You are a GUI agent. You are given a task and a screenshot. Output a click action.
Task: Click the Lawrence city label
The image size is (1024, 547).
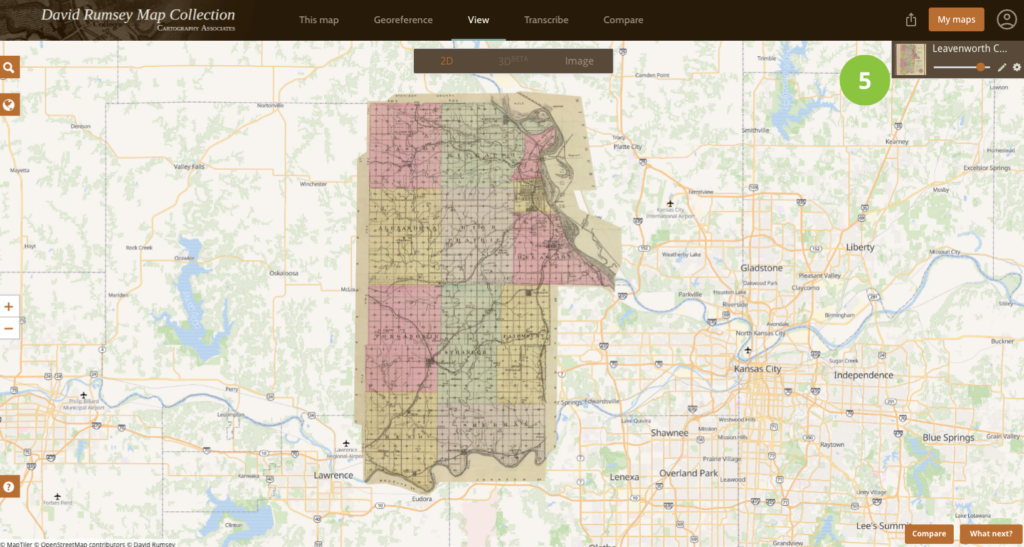point(333,475)
